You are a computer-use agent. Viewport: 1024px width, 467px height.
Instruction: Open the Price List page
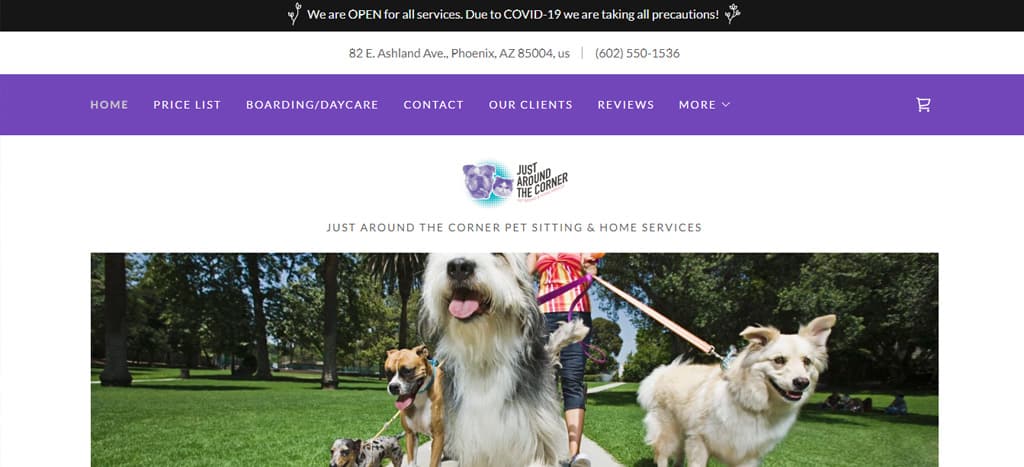point(187,105)
